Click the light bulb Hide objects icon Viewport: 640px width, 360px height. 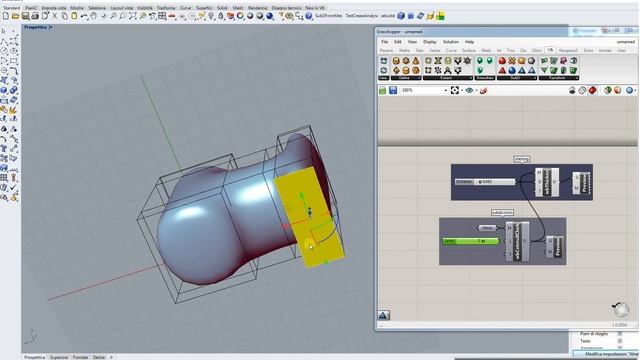211,16
